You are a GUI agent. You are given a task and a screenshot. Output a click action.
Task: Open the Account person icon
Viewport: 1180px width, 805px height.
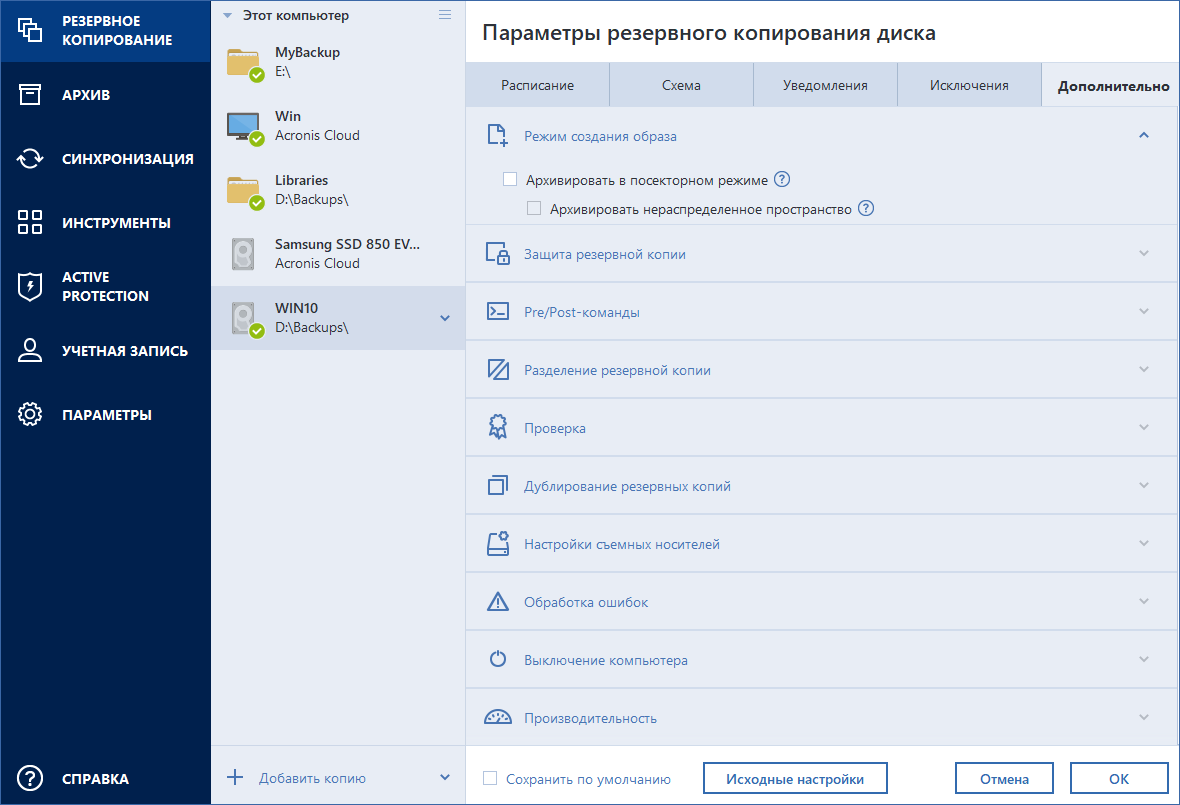(30, 351)
